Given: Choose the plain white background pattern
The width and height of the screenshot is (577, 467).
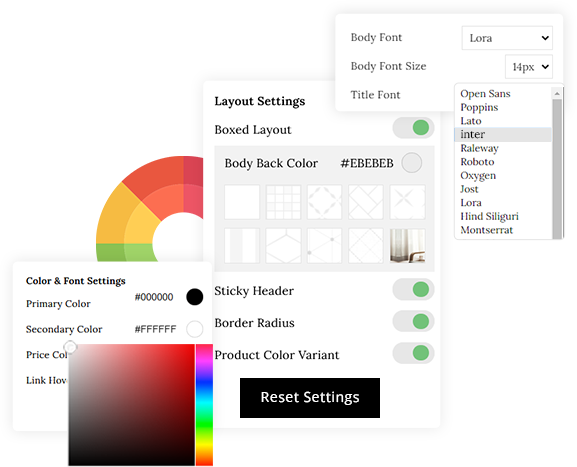Looking at the screenshot, I should (242, 202).
